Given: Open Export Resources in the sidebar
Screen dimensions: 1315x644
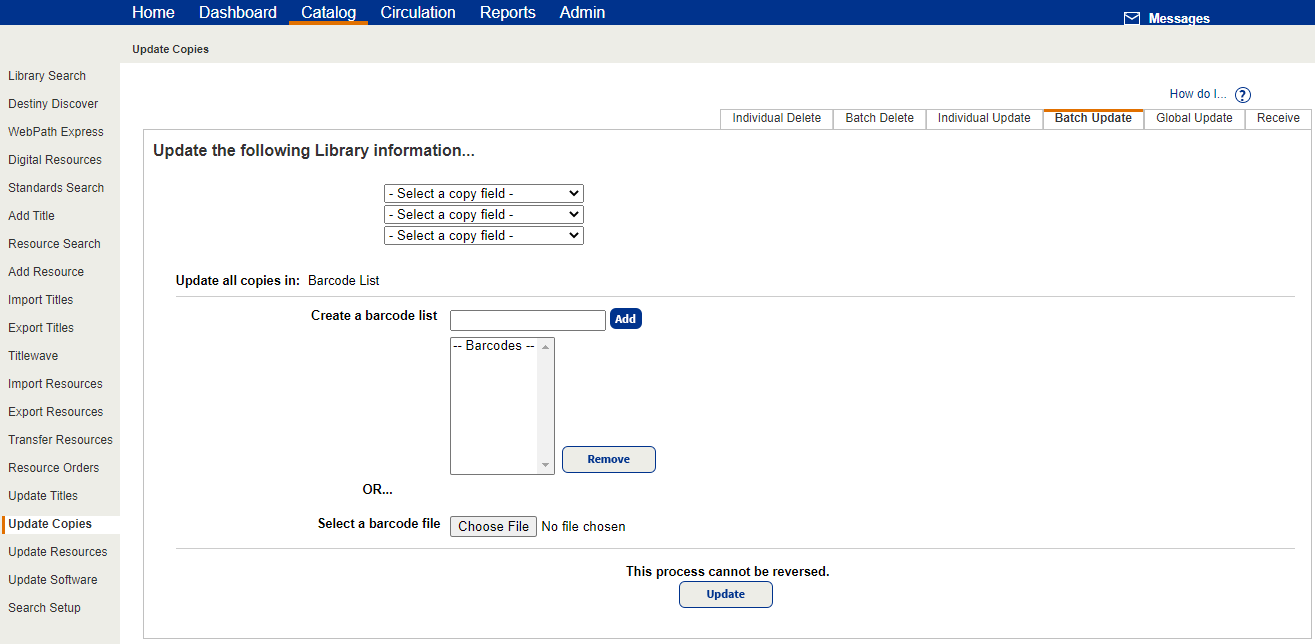Looking at the screenshot, I should click(56, 412).
